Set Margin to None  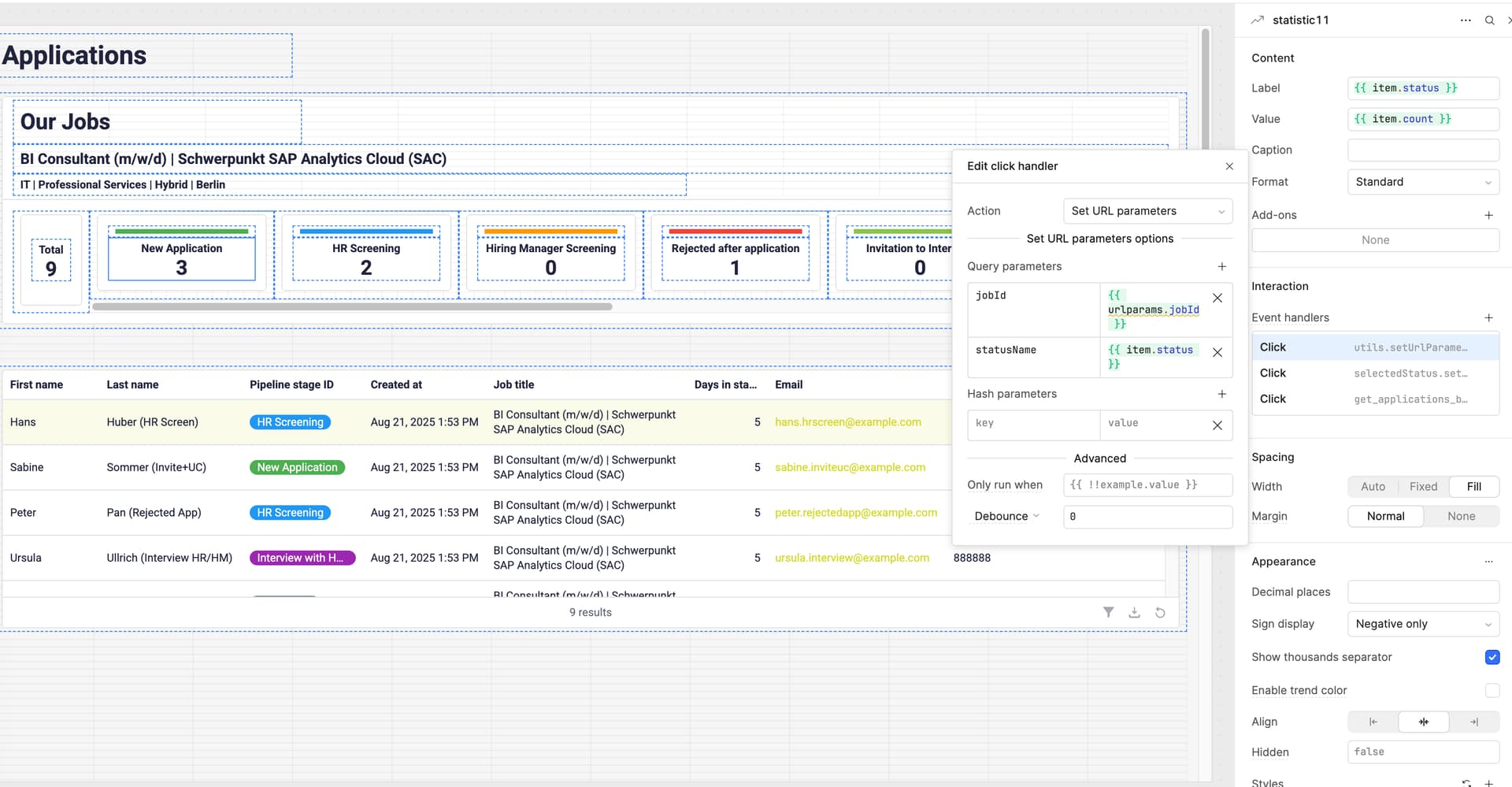coord(1461,516)
